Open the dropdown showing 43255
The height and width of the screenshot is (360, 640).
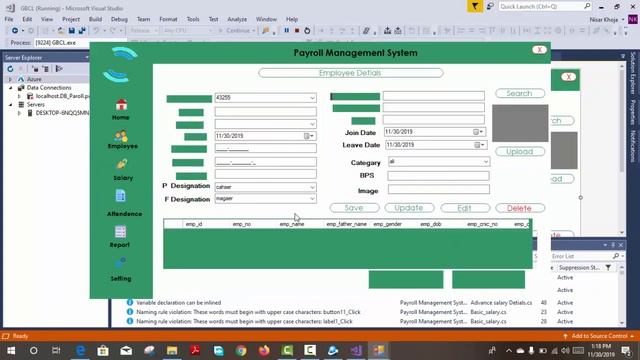pos(312,98)
